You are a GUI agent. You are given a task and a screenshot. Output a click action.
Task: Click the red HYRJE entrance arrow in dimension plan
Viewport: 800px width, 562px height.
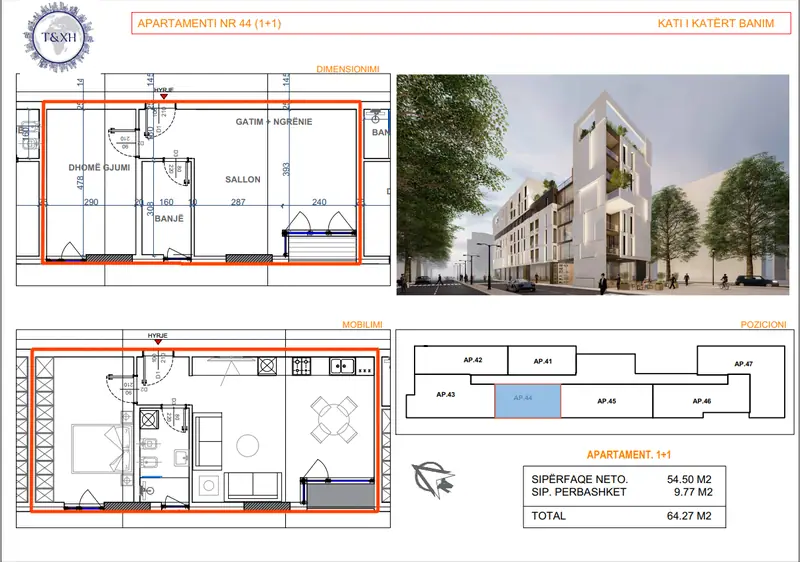pos(164,96)
